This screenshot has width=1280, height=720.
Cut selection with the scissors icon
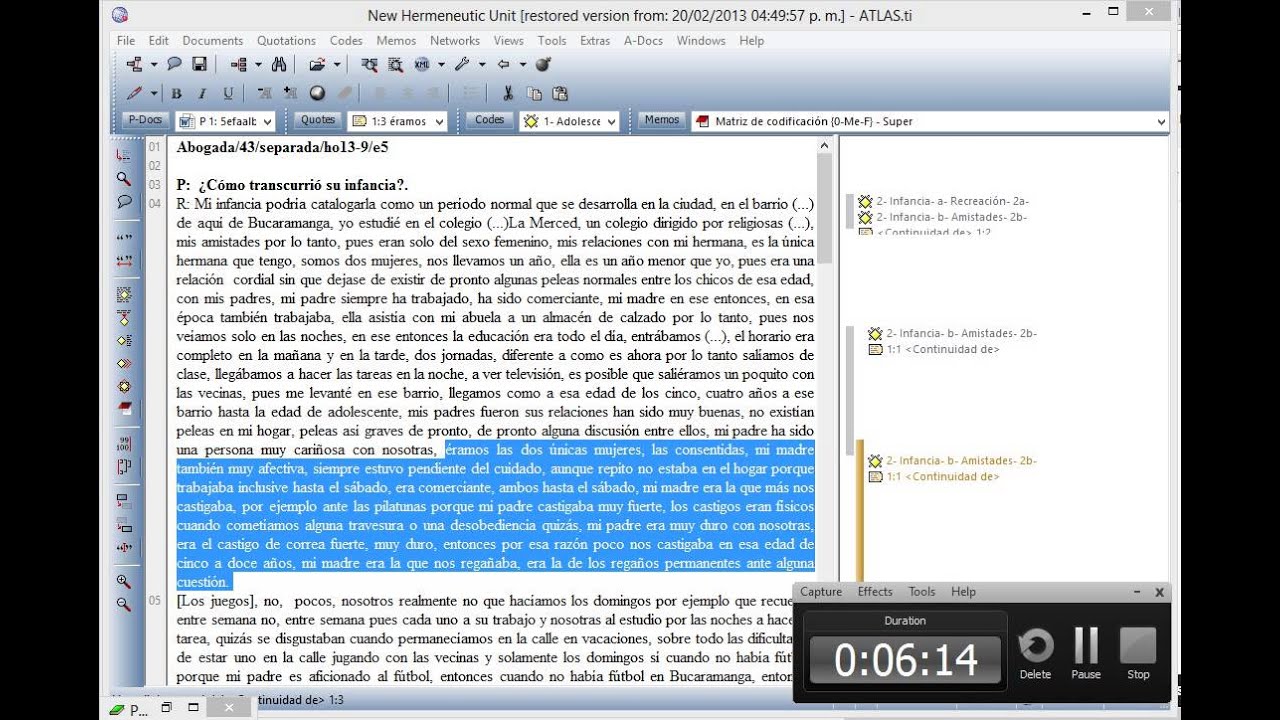508,93
